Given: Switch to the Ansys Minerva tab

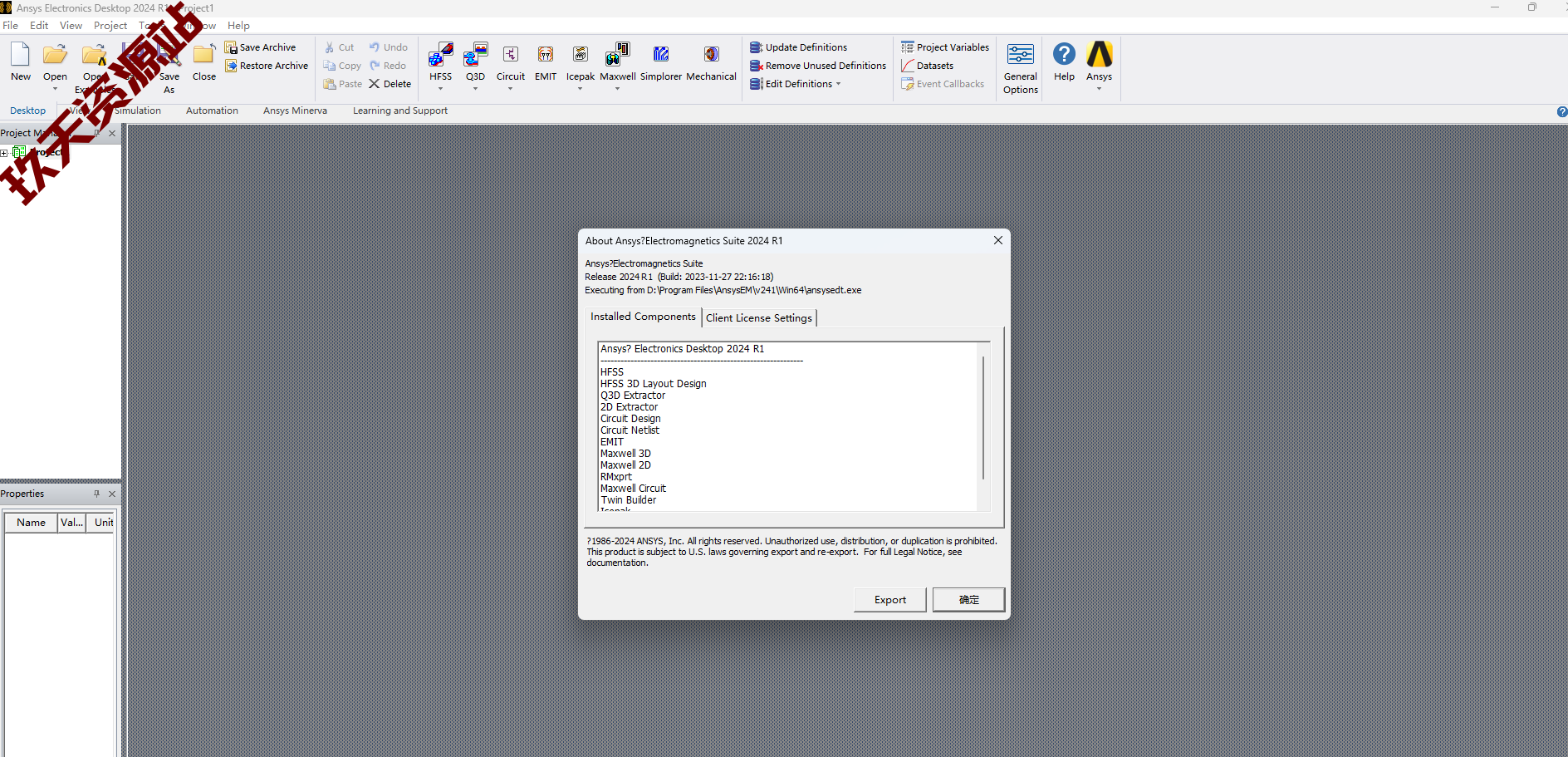Looking at the screenshot, I should pos(295,111).
